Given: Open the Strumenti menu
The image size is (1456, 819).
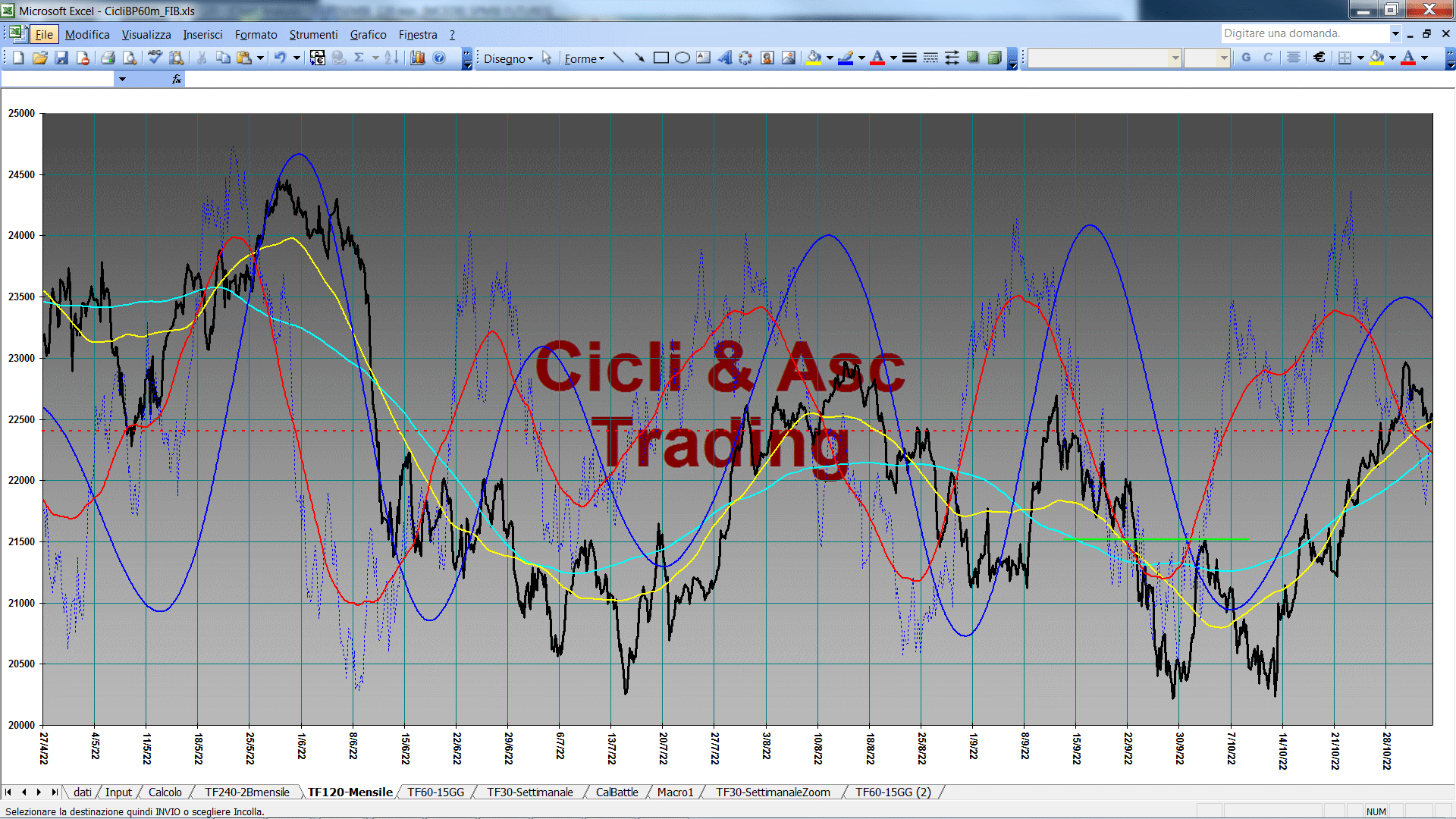Looking at the screenshot, I should pos(313,34).
